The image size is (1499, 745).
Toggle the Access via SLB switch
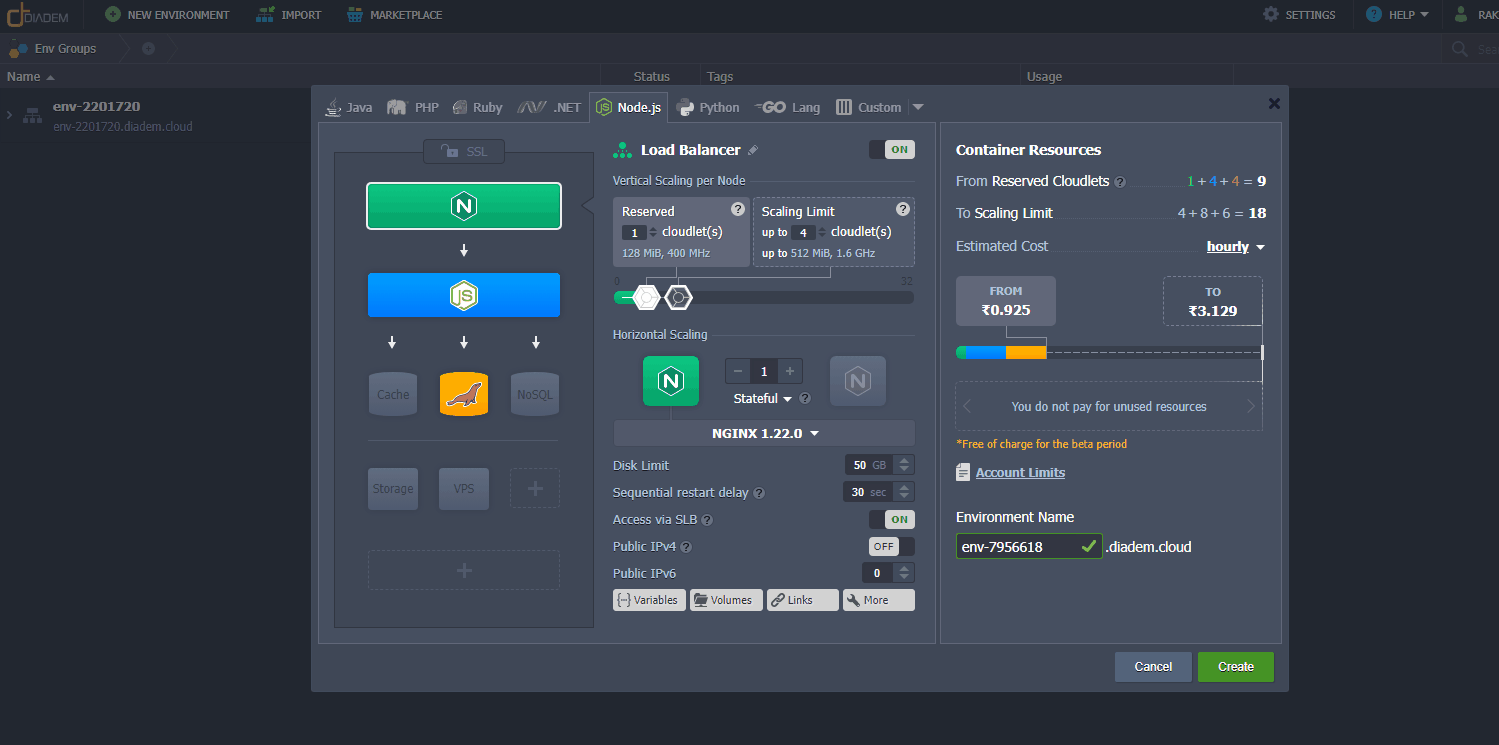892,519
